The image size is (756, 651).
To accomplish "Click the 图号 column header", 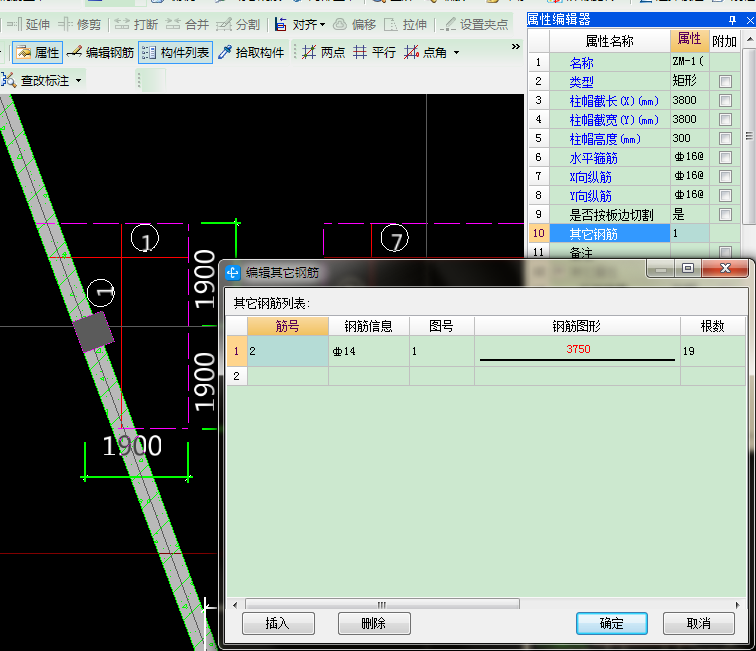I will (442, 326).
